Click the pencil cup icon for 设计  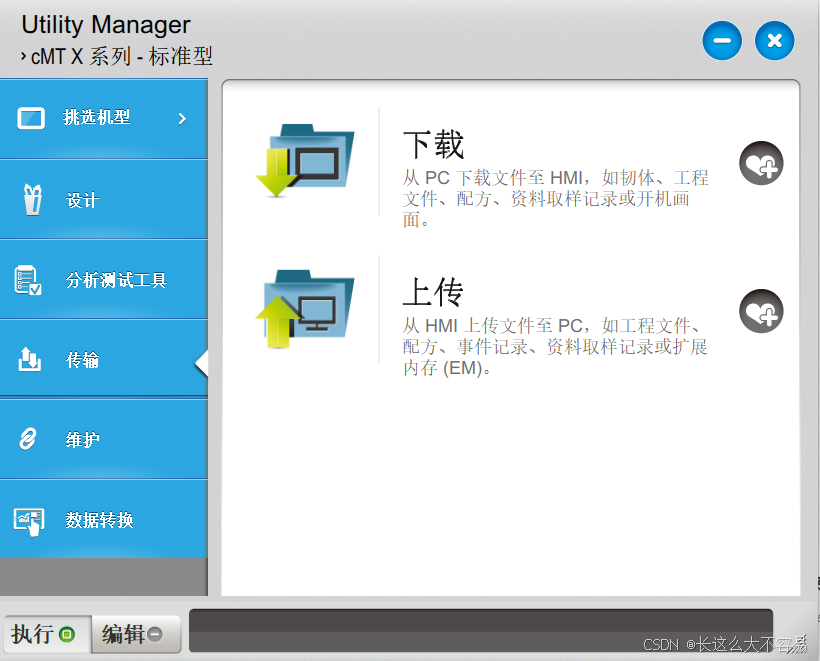tap(32, 199)
